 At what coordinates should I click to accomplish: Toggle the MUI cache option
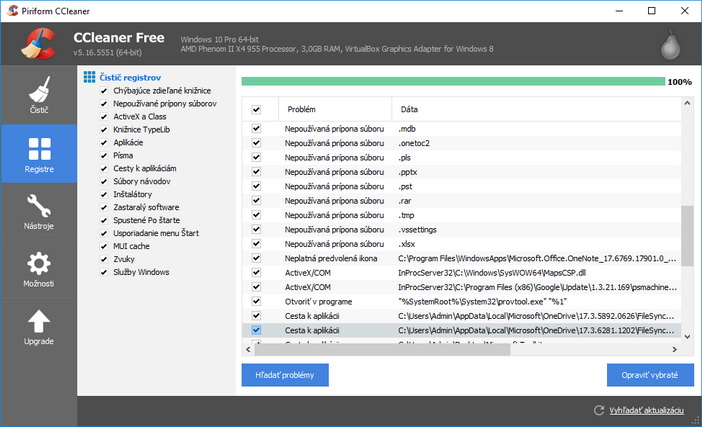coord(103,246)
